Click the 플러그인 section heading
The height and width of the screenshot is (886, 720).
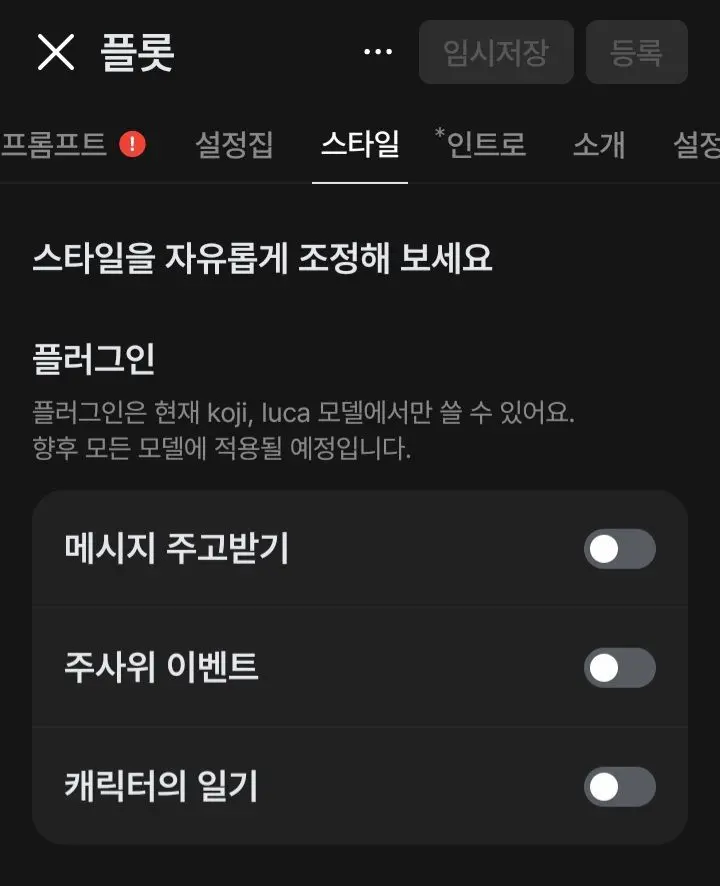[x=94, y=359]
